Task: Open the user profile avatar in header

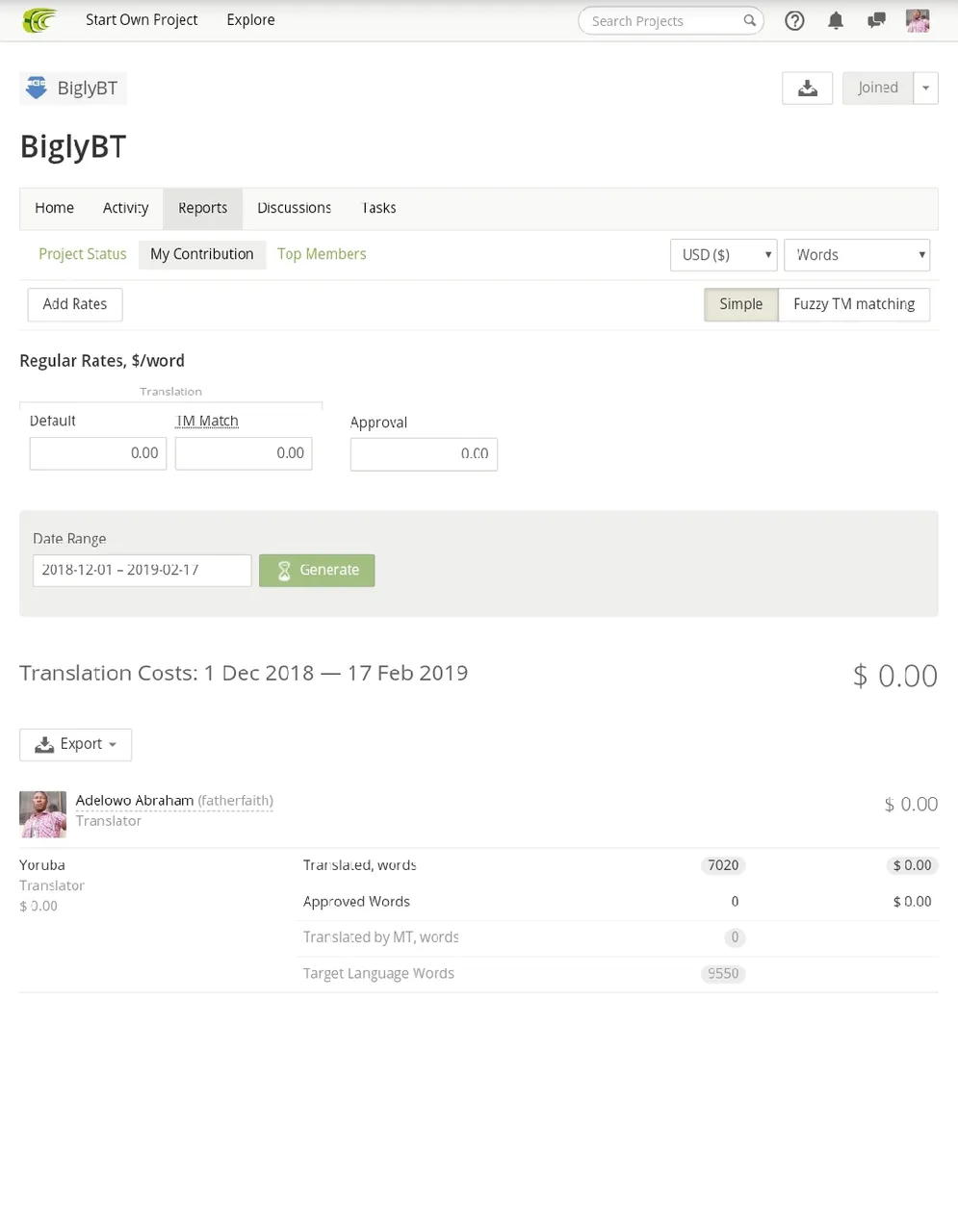Action: tap(918, 20)
